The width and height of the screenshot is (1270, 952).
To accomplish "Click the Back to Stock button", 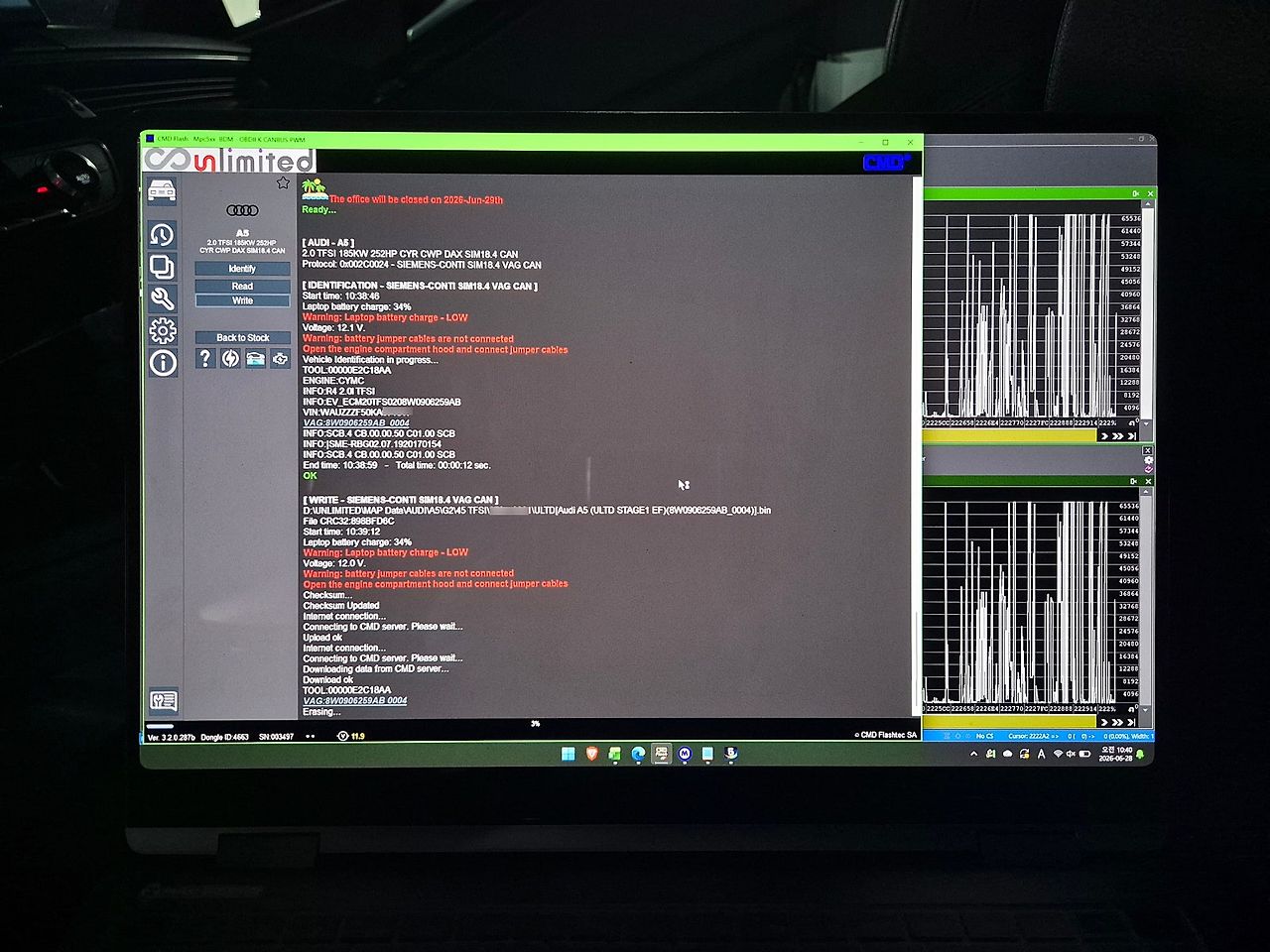I will coord(242,338).
